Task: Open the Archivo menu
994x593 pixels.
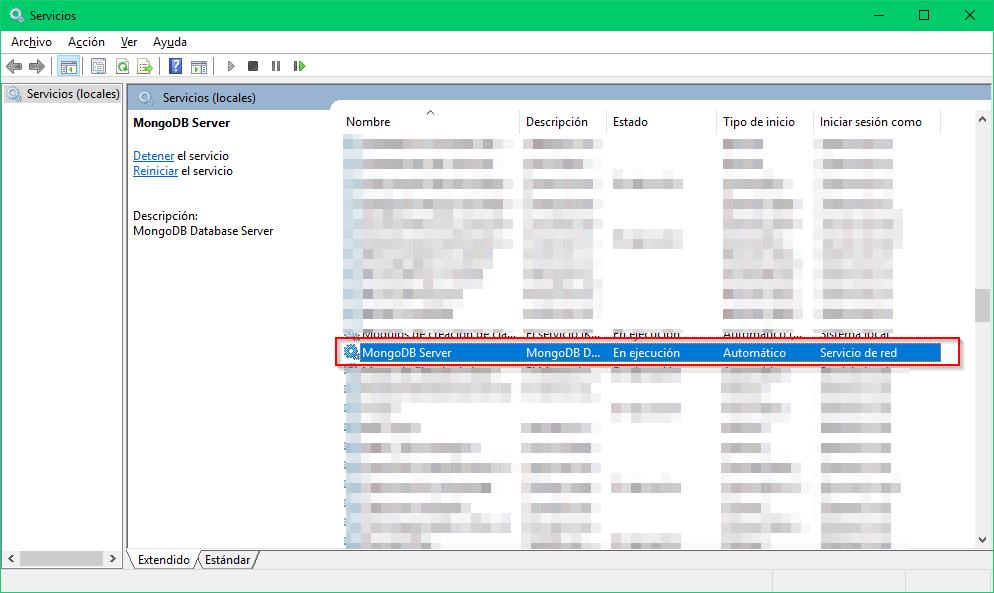Action: tap(31, 42)
